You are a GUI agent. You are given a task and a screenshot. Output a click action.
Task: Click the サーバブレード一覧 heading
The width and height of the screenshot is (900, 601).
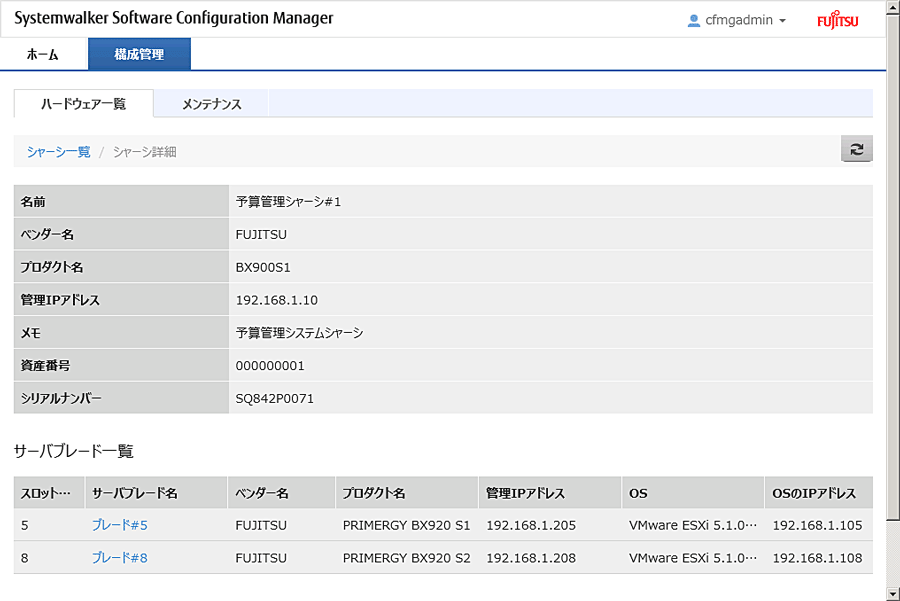(73, 451)
